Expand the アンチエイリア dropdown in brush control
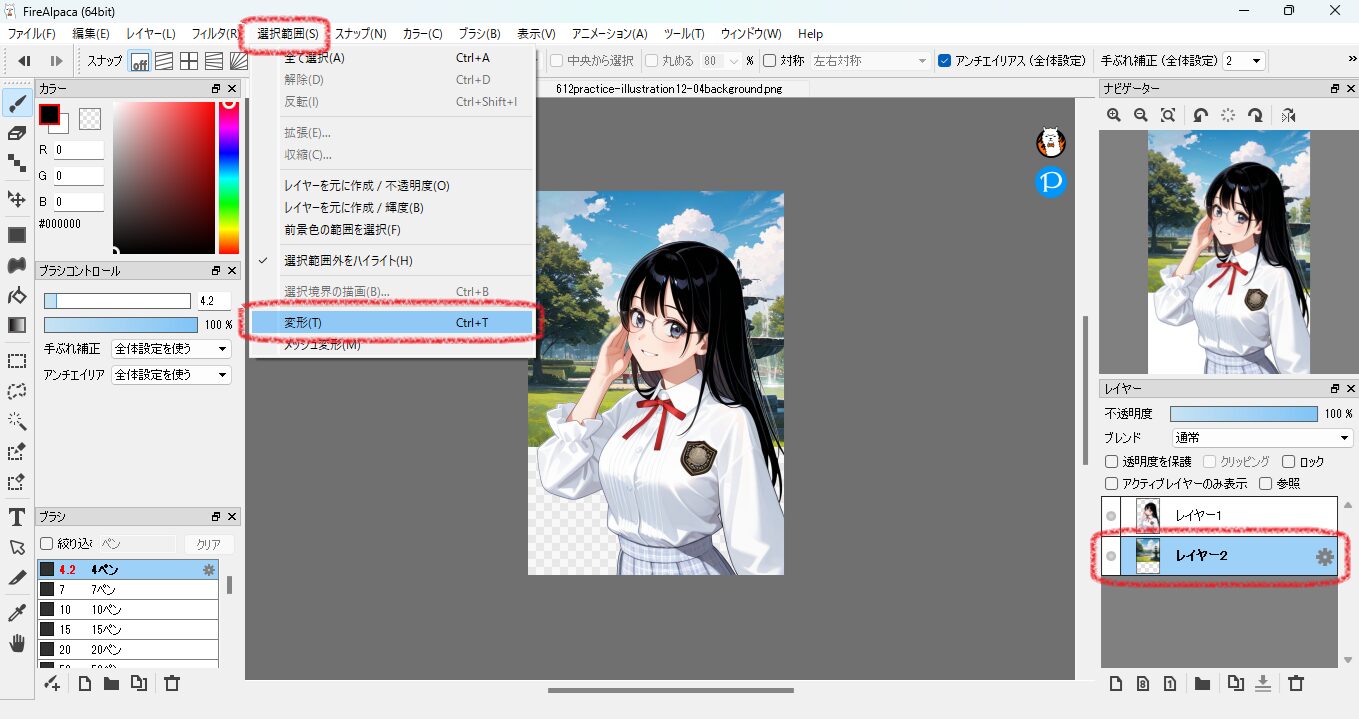 (171, 375)
